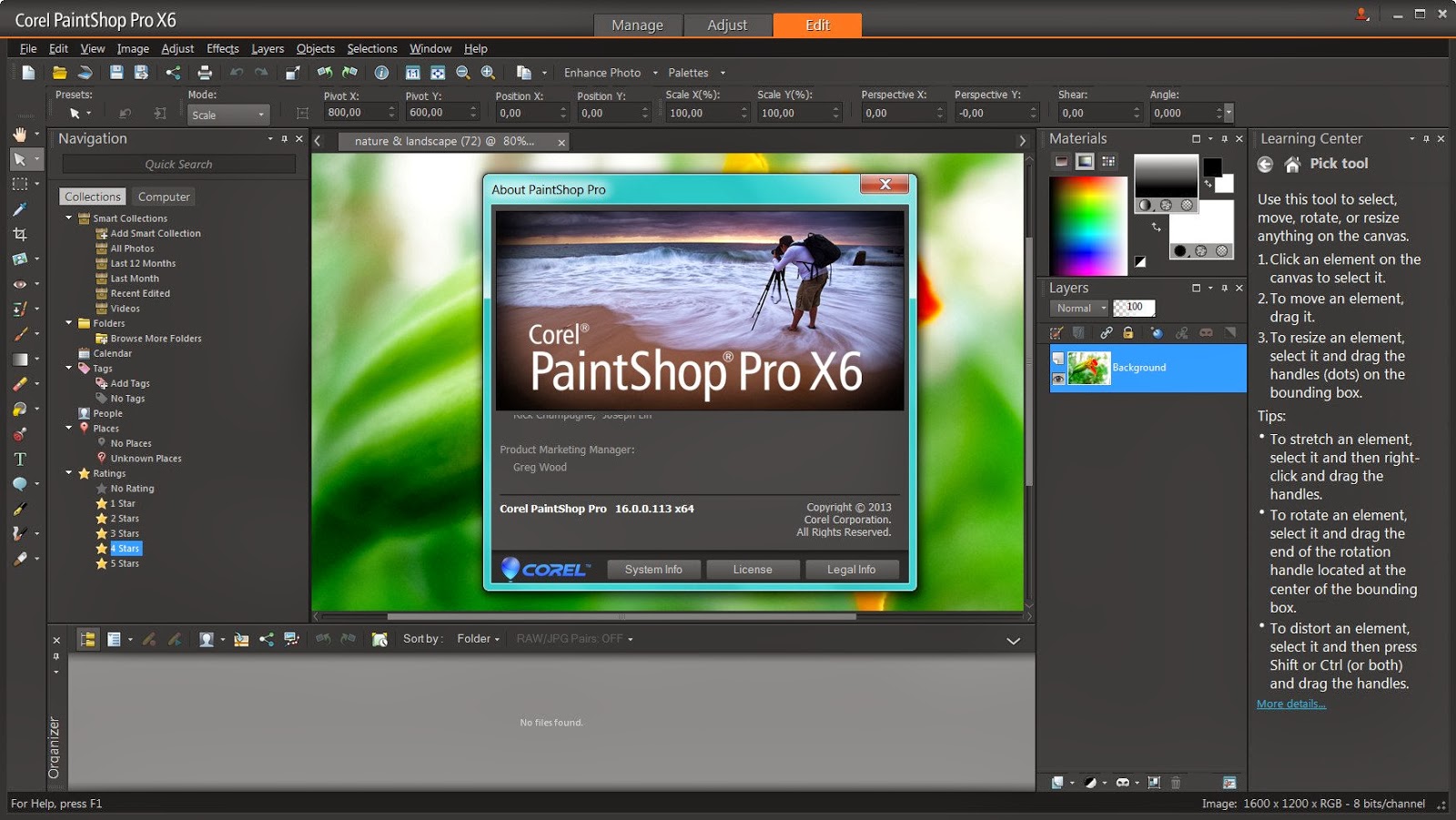The width and height of the screenshot is (1456, 820).
Task: Pick a color from rainbow picker
Action: tap(1088, 226)
